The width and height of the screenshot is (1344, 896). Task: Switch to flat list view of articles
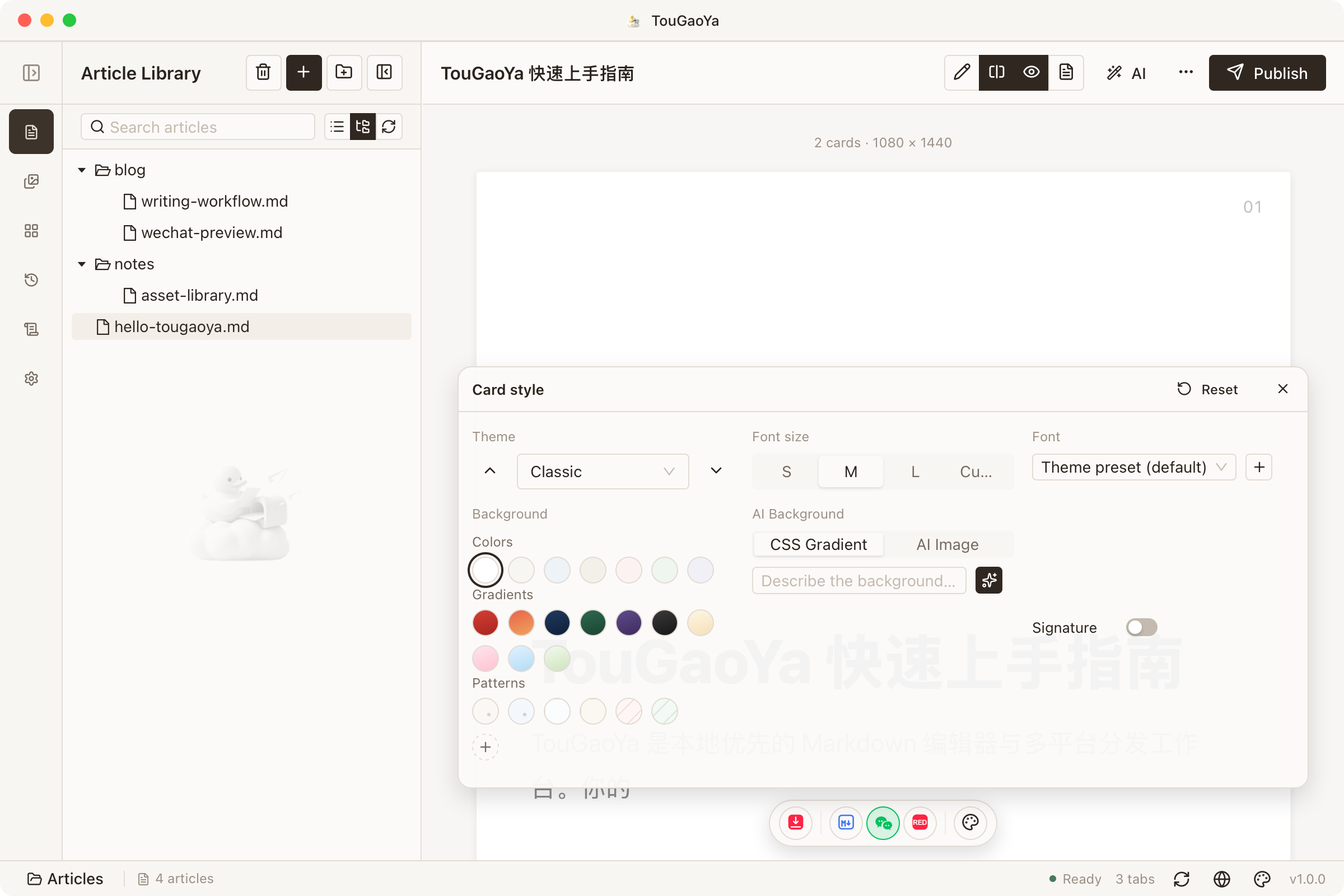coord(337,127)
